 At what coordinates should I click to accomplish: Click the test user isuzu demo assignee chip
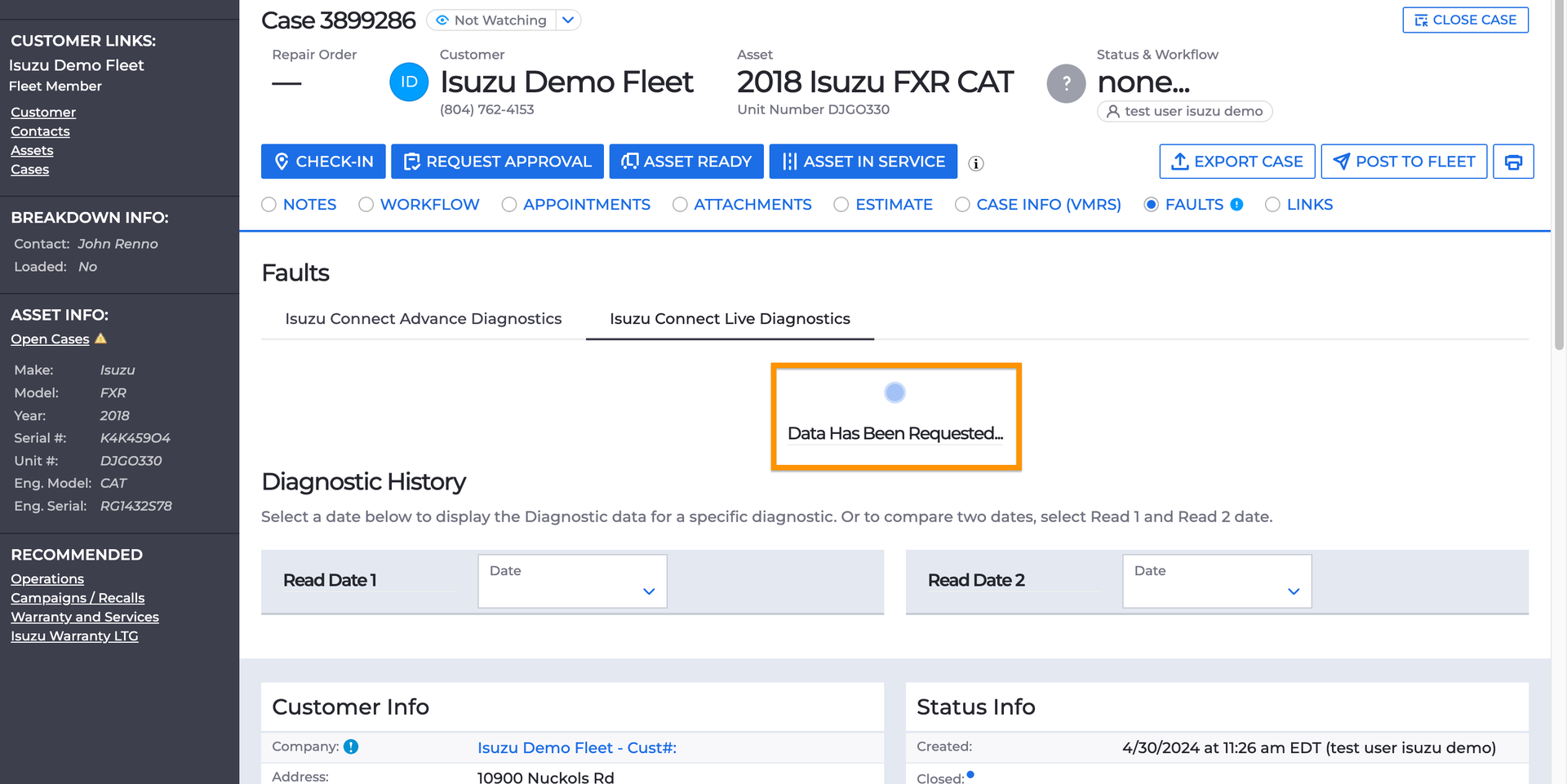click(x=1184, y=111)
